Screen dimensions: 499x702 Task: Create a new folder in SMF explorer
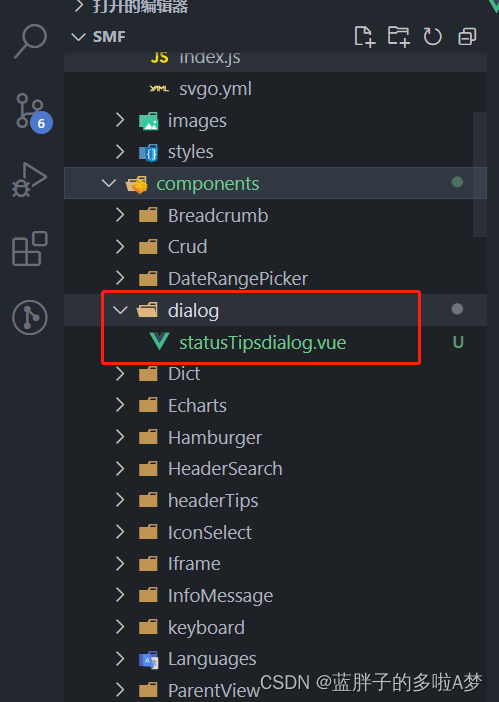click(x=398, y=36)
